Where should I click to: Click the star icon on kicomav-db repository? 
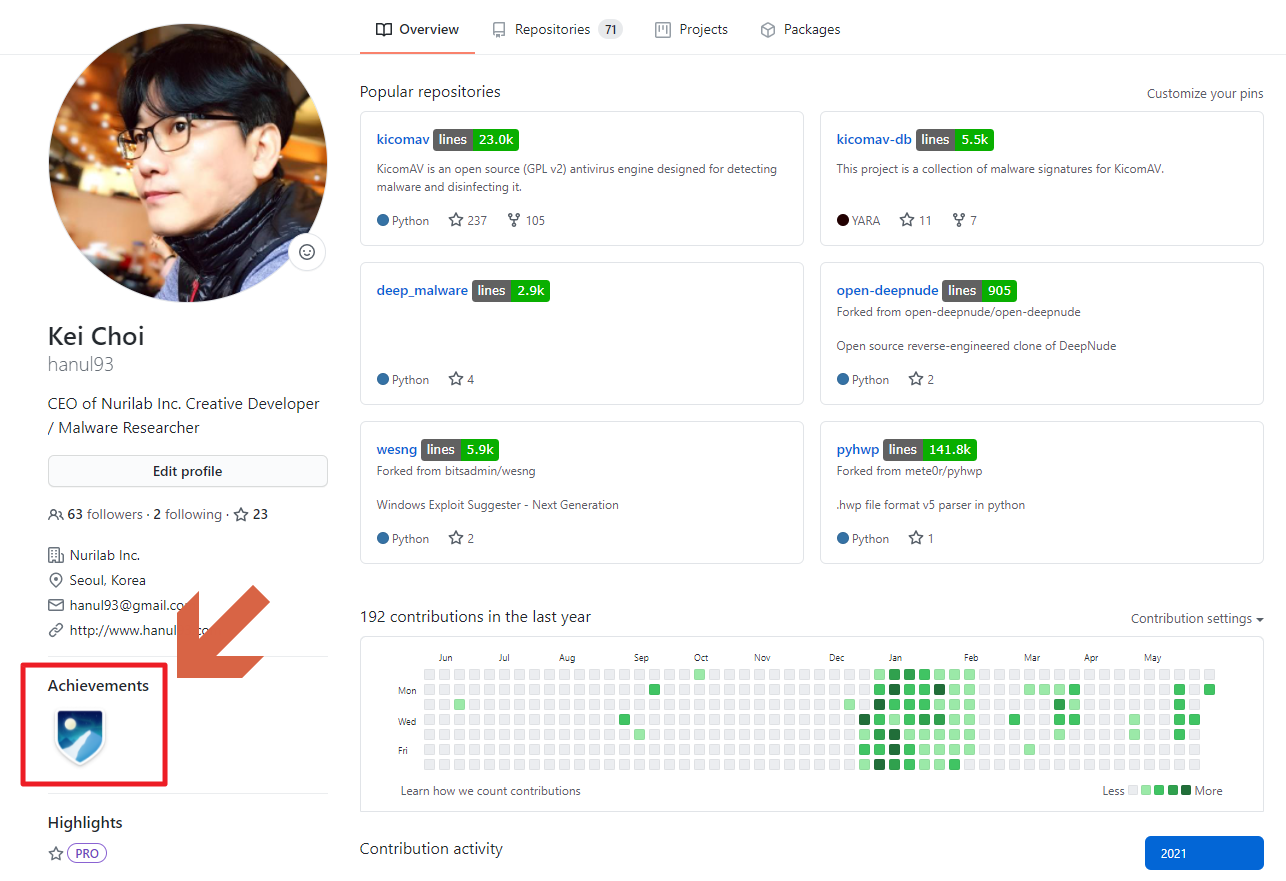click(x=907, y=220)
